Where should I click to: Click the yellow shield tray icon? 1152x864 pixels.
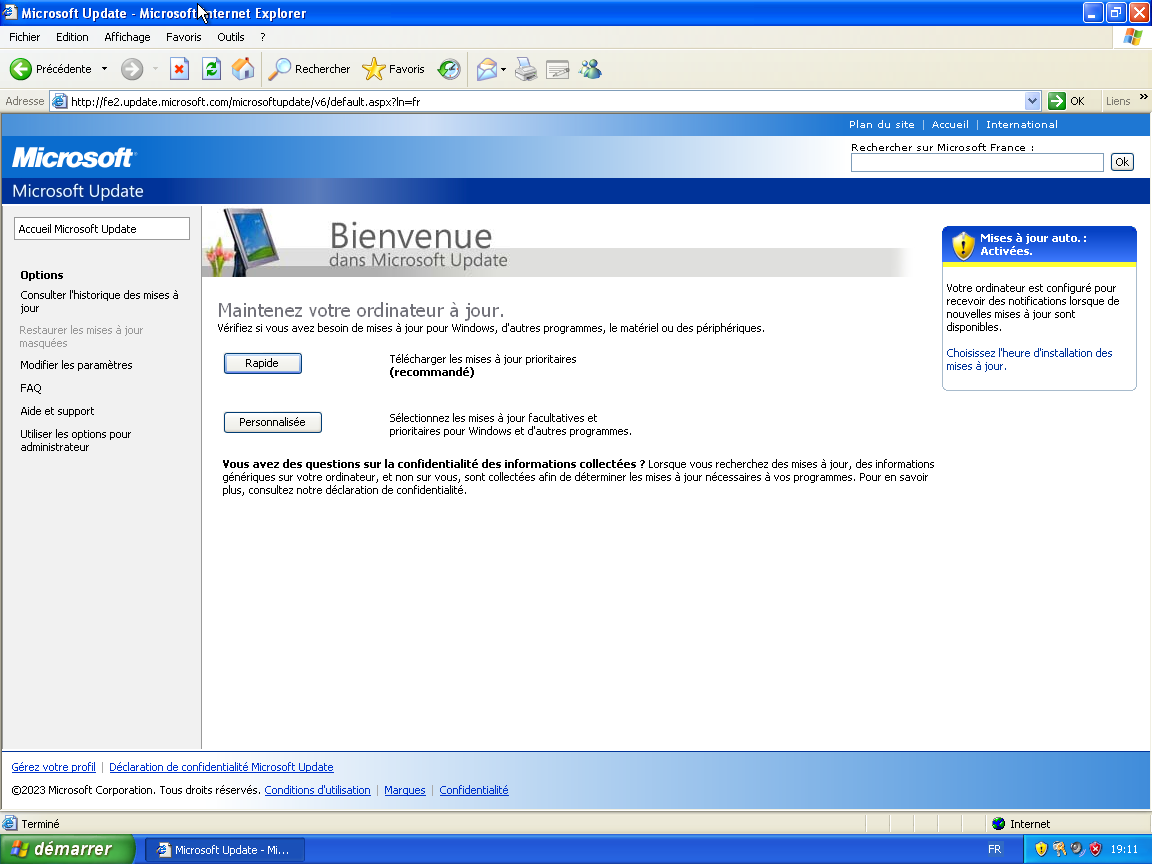(x=1040, y=849)
